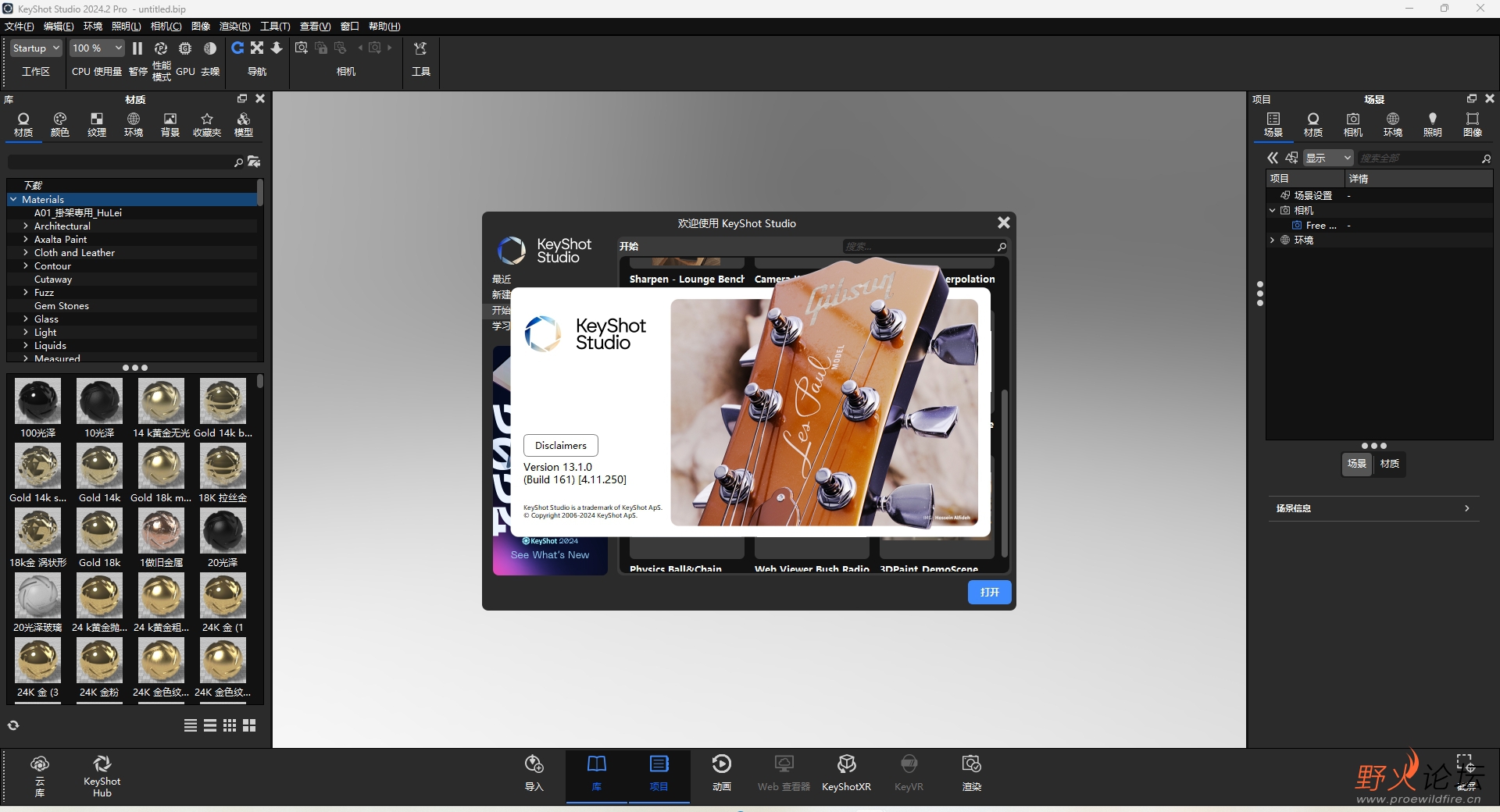Select the Tumble navigation tool

(x=237, y=48)
